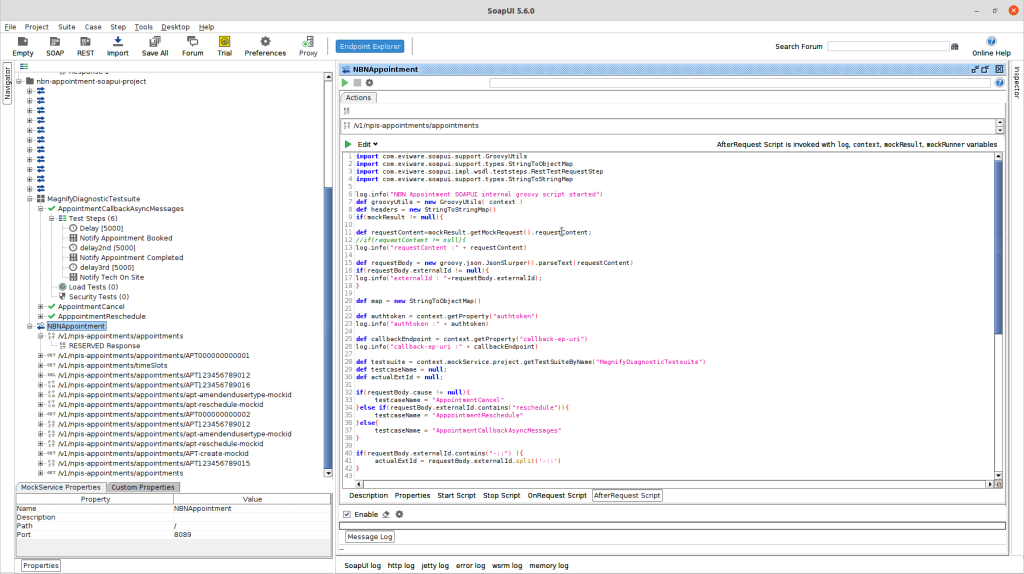The height and width of the screenshot is (574, 1024).
Task: Switch to the Custom Properties tab
Action: 144,487
